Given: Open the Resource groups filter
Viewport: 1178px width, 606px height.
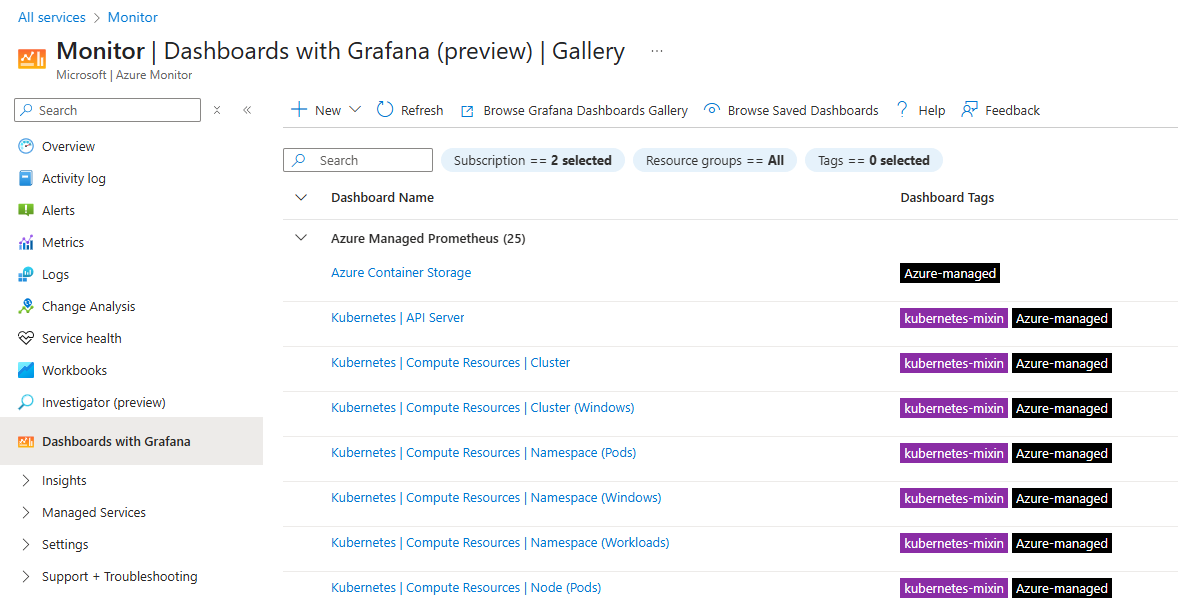Looking at the screenshot, I should click(714, 160).
